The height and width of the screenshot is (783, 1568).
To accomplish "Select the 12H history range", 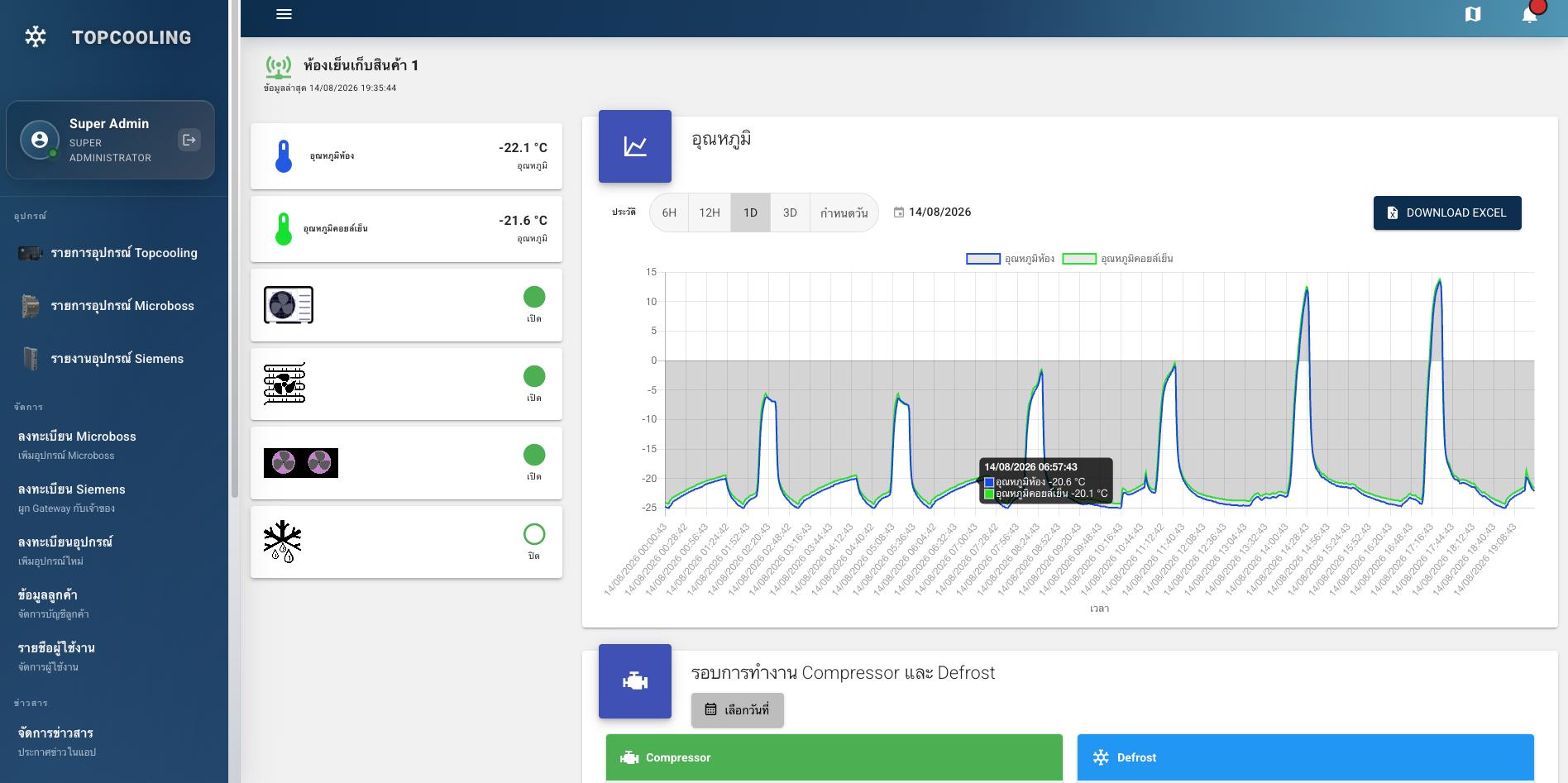I will (710, 212).
